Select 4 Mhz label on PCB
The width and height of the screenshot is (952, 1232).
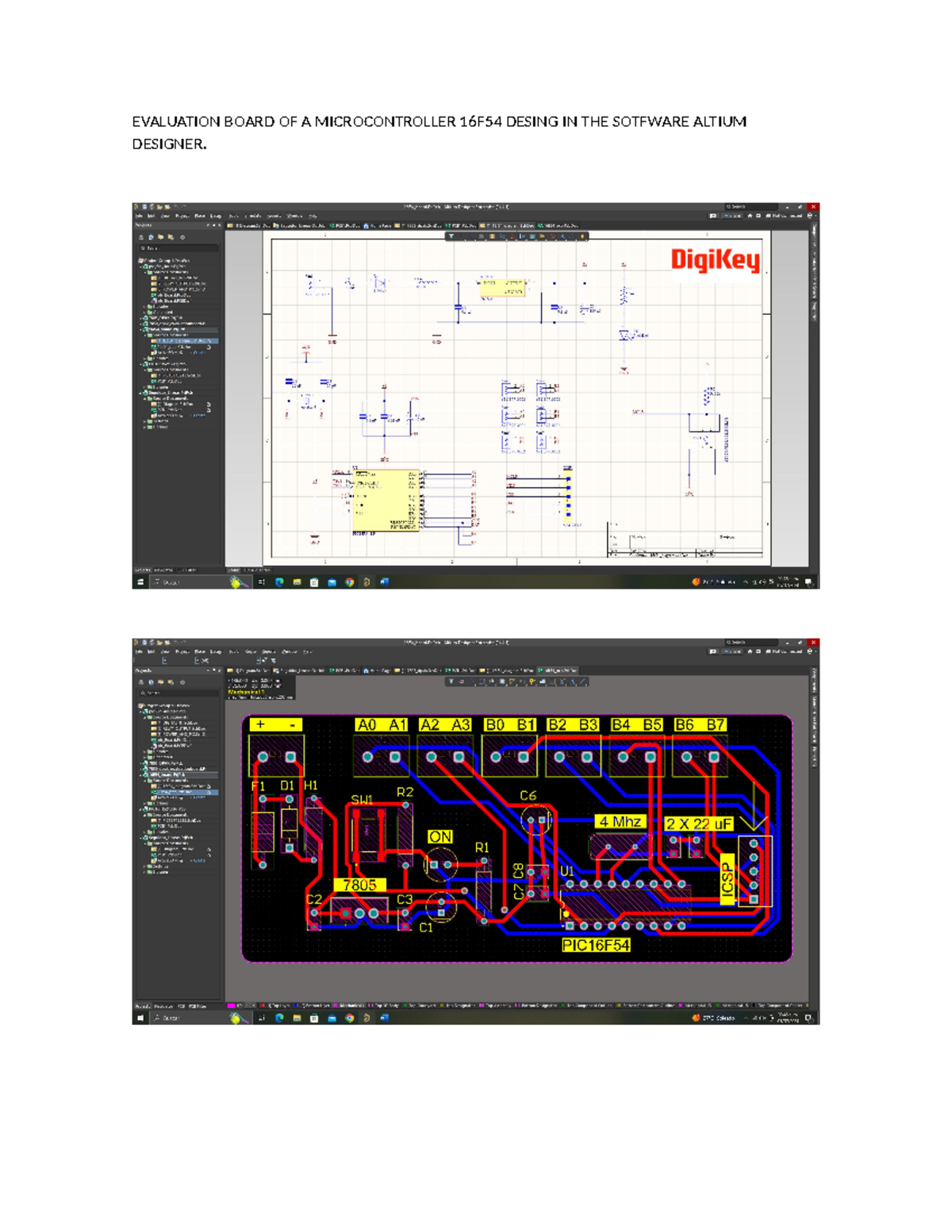(620, 822)
